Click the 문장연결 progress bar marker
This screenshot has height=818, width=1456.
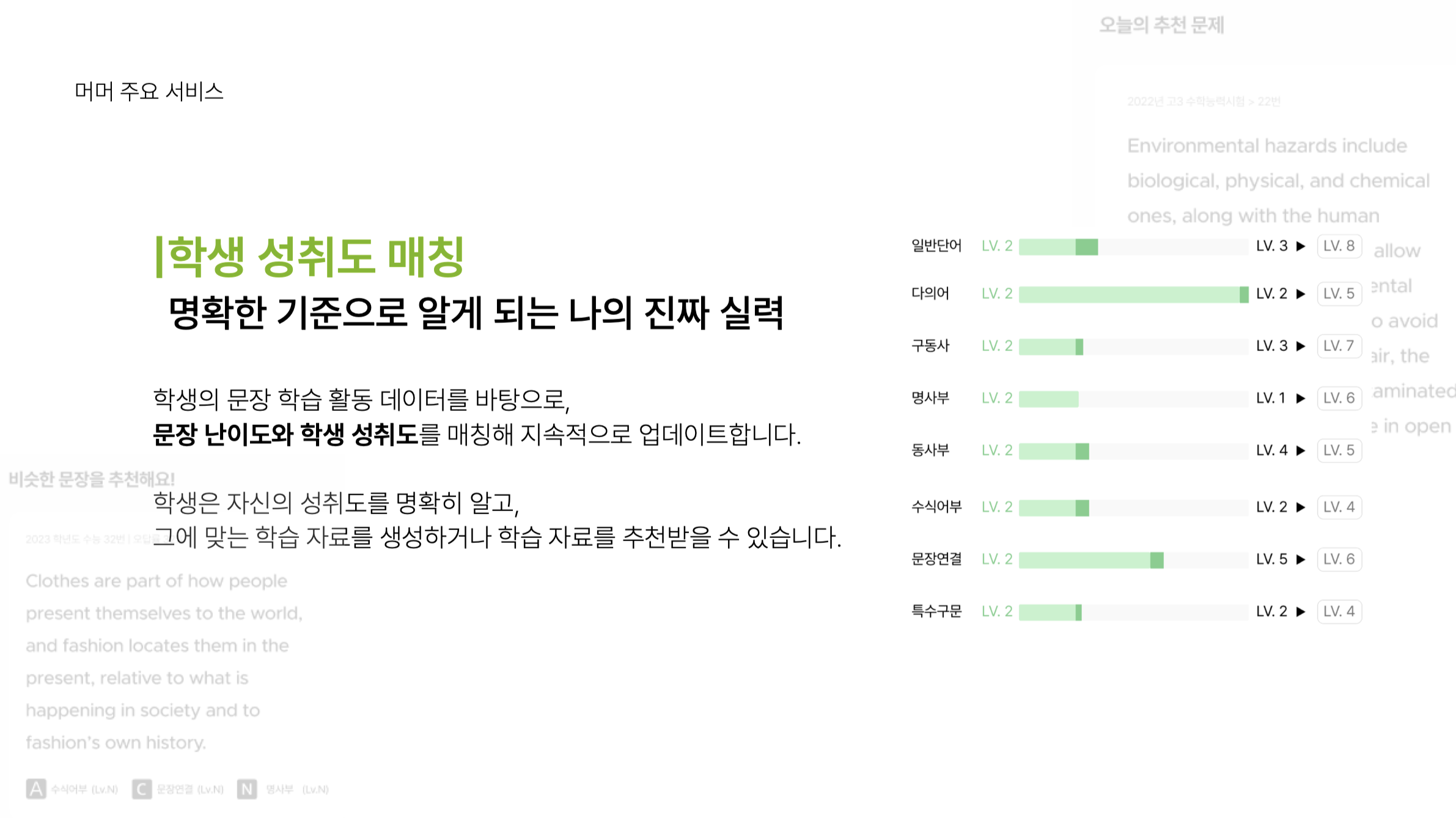[1156, 560]
